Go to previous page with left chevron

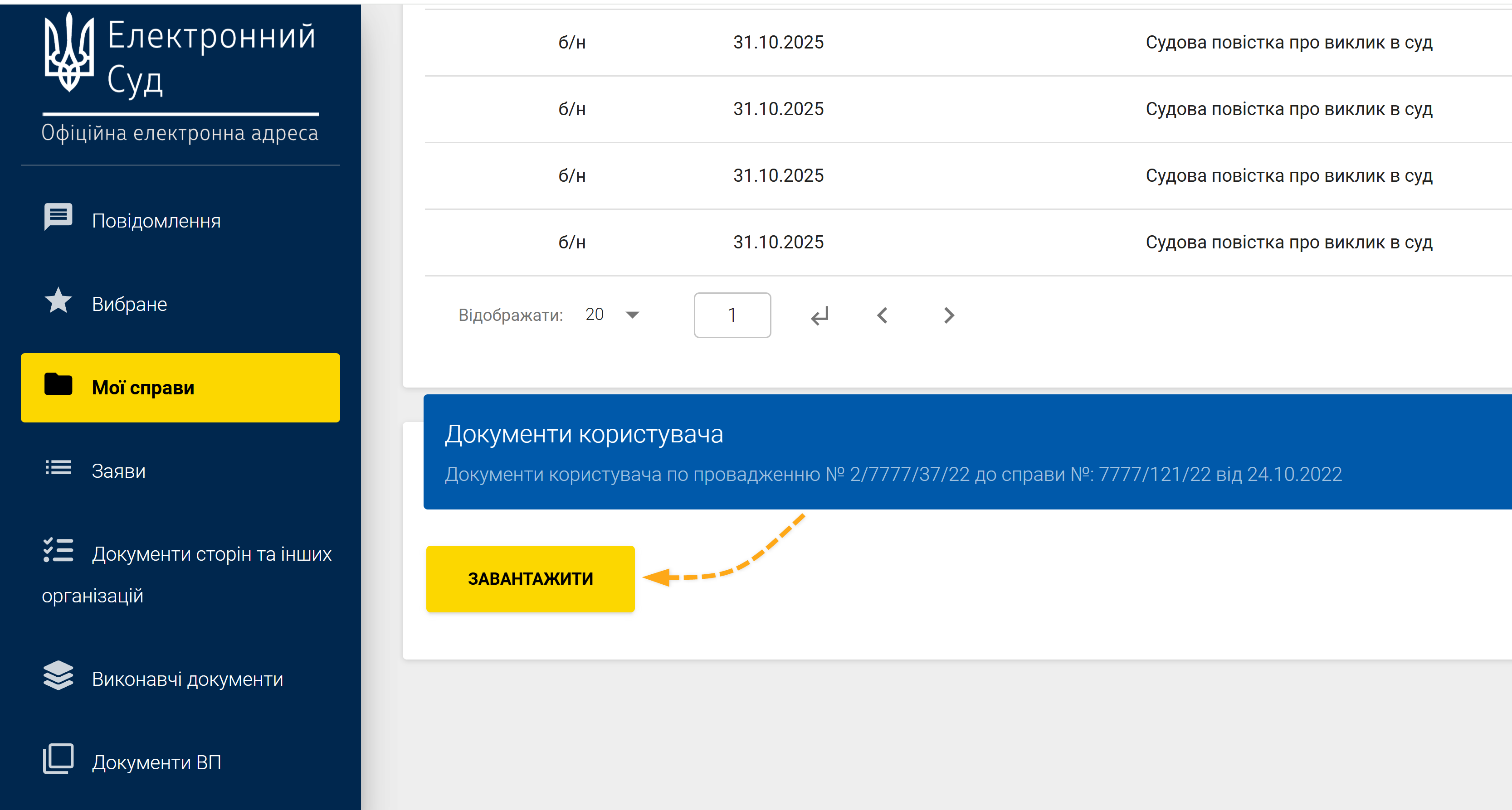coord(882,315)
